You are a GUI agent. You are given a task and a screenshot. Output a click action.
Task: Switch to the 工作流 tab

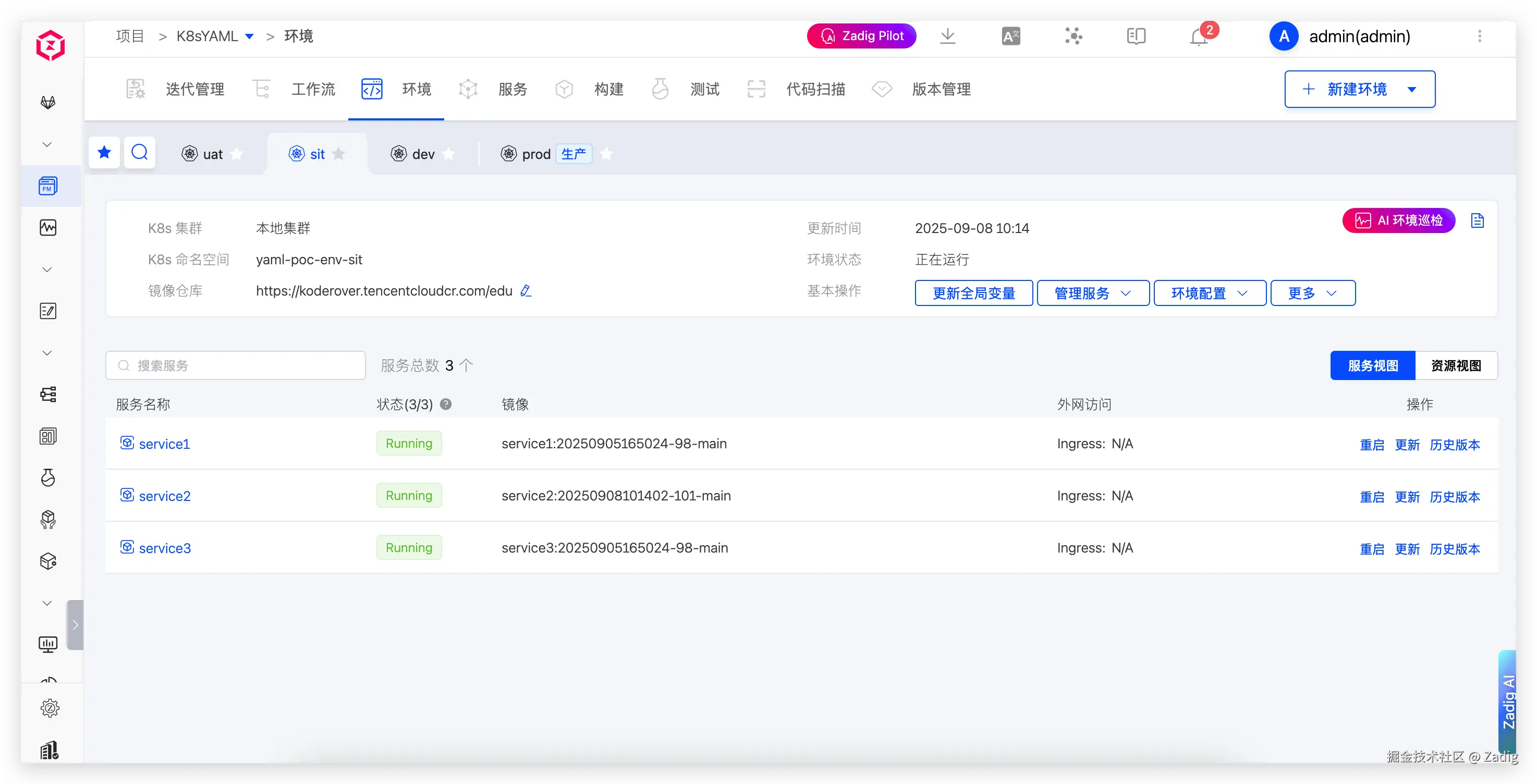pyautogui.click(x=313, y=90)
